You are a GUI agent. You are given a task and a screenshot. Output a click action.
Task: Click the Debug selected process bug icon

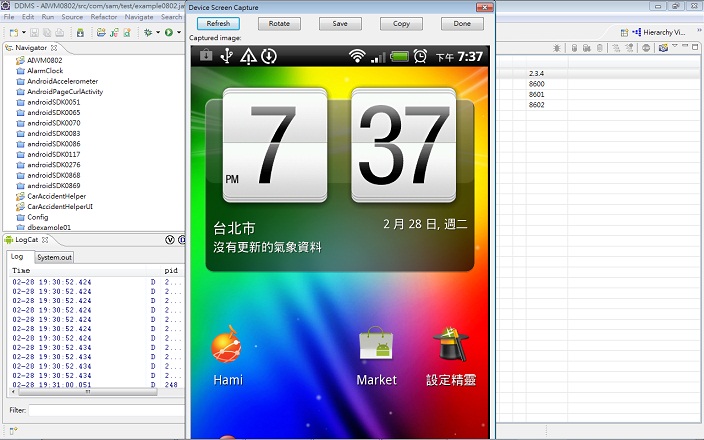coord(557,48)
